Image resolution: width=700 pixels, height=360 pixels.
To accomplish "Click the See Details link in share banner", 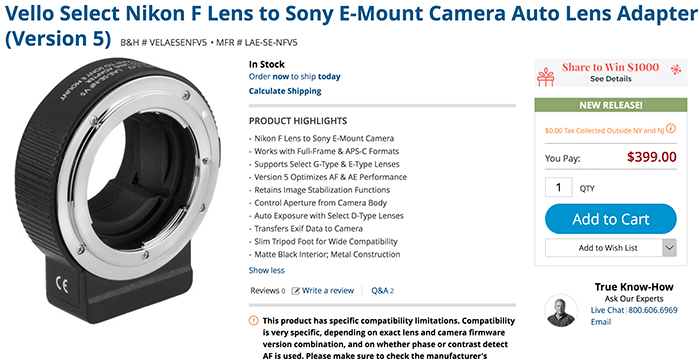I will 611,79.
